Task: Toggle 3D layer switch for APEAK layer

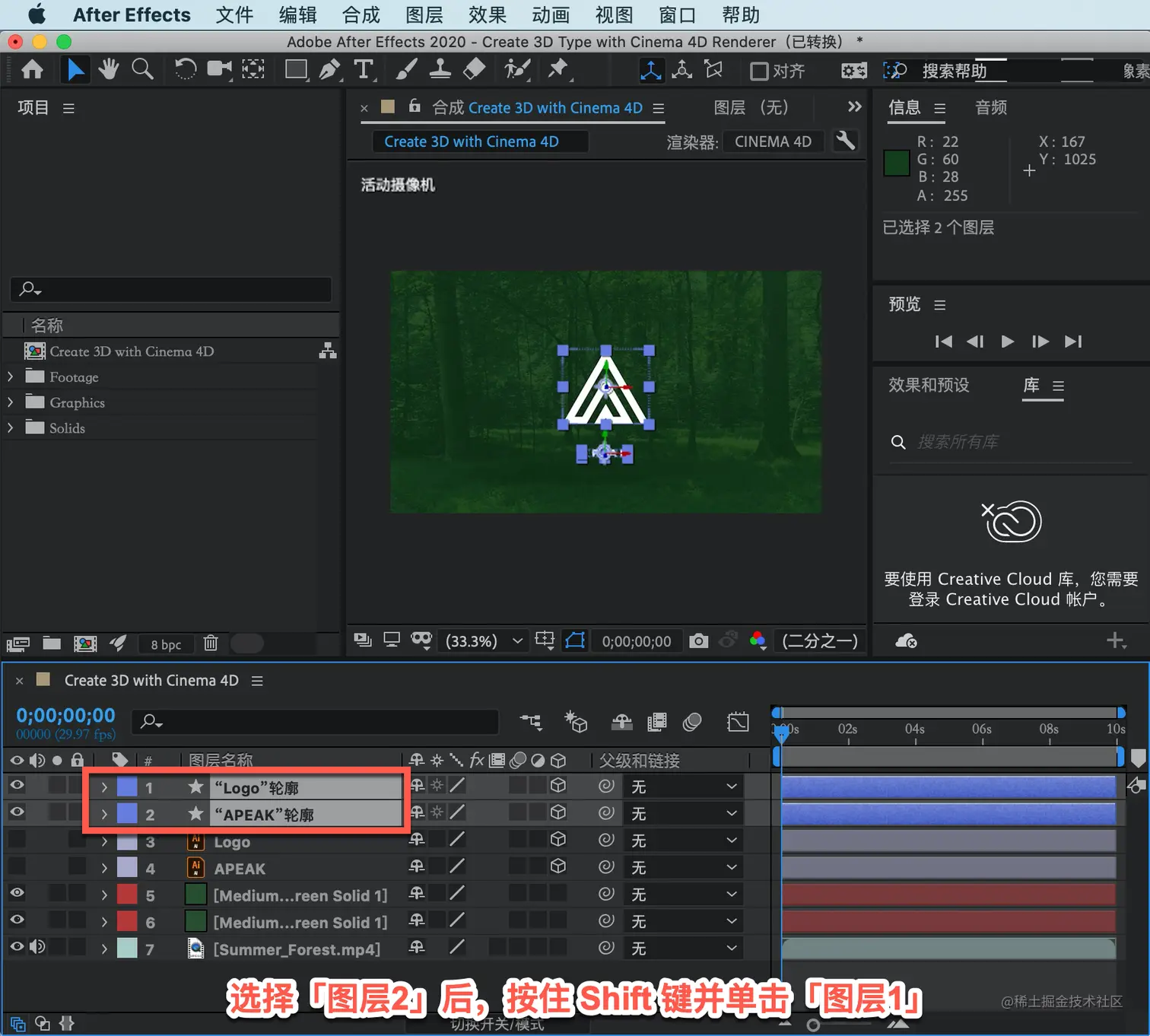Action: [x=558, y=866]
